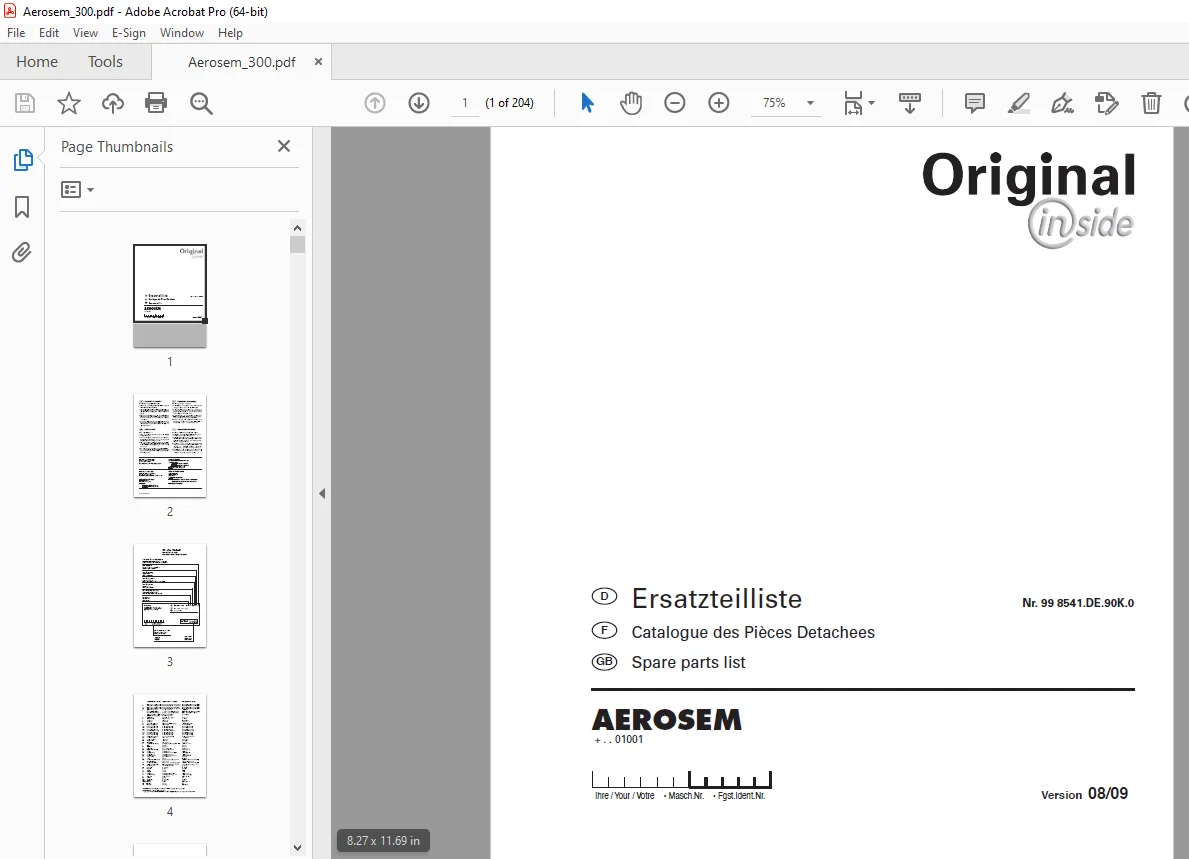Add file to starred with star icon
The width and height of the screenshot is (1189, 859).
[x=69, y=103]
